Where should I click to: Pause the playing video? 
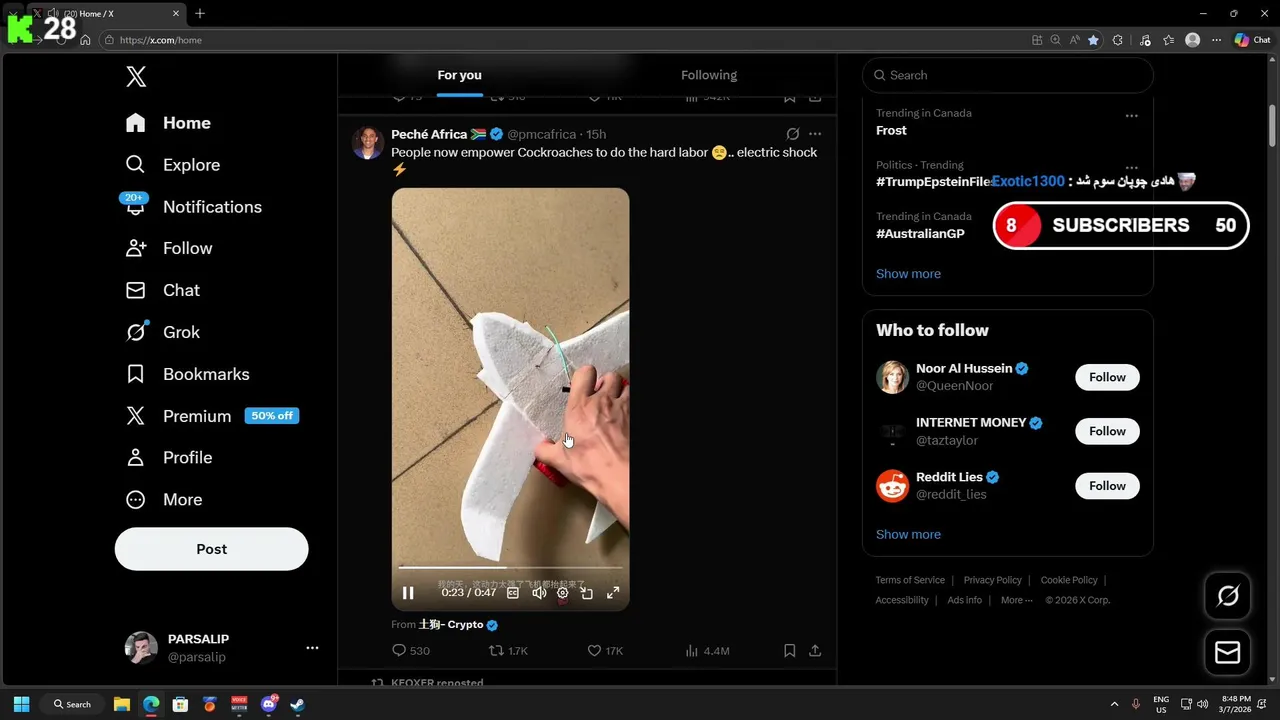[x=408, y=593]
